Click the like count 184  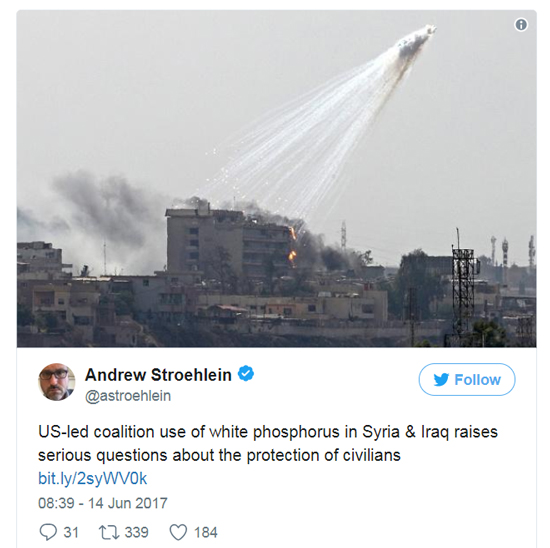206,533
